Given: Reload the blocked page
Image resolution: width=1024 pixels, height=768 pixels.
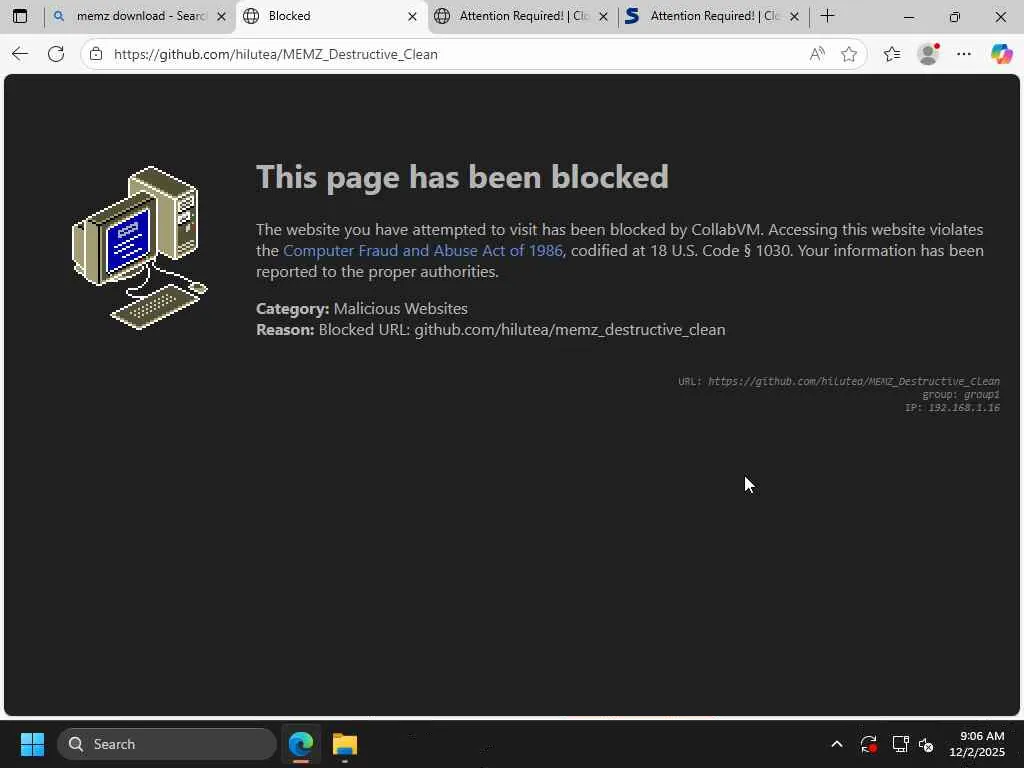Looking at the screenshot, I should click(x=56, y=54).
